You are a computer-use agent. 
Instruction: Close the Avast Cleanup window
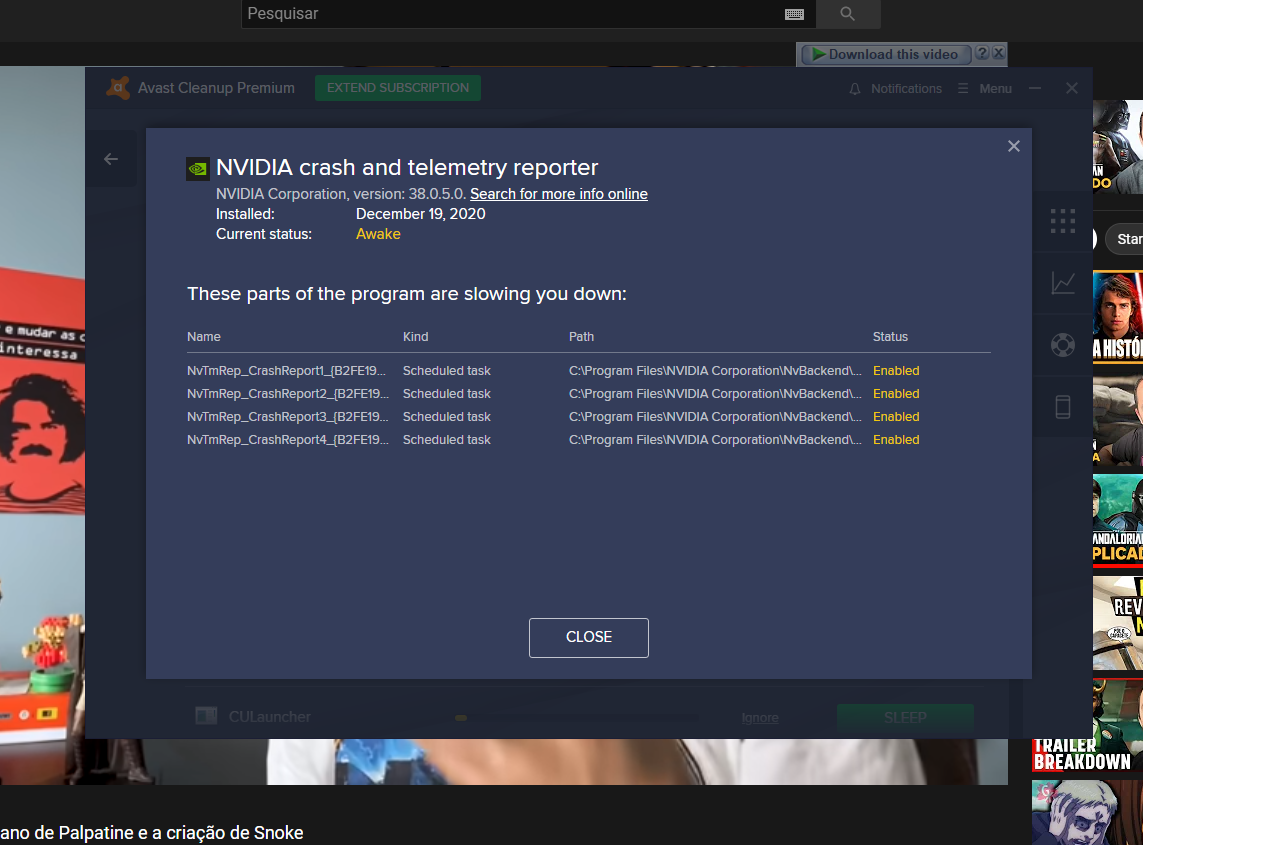1072,88
